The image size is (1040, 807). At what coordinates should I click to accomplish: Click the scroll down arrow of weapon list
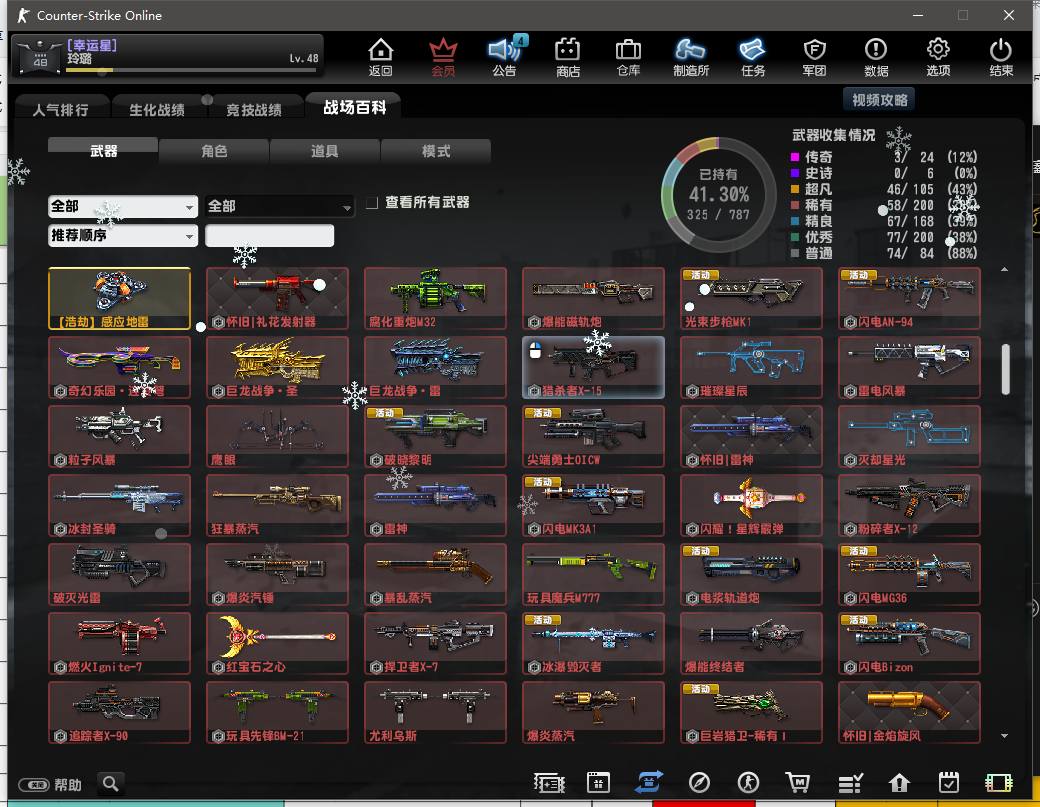[x=1004, y=735]
